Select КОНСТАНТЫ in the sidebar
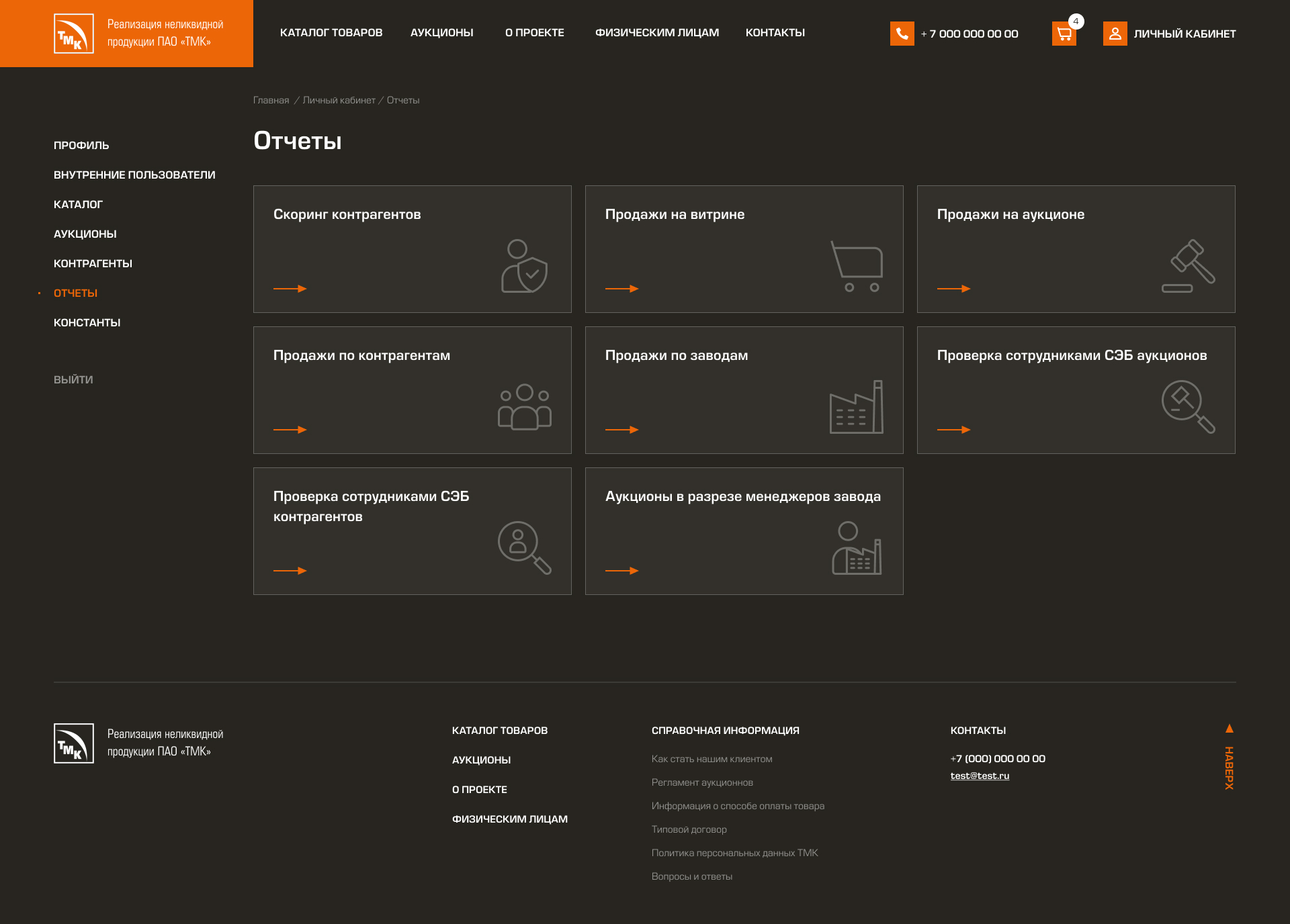The height and width of the screenshot is (924, 1290). (87, 322)
